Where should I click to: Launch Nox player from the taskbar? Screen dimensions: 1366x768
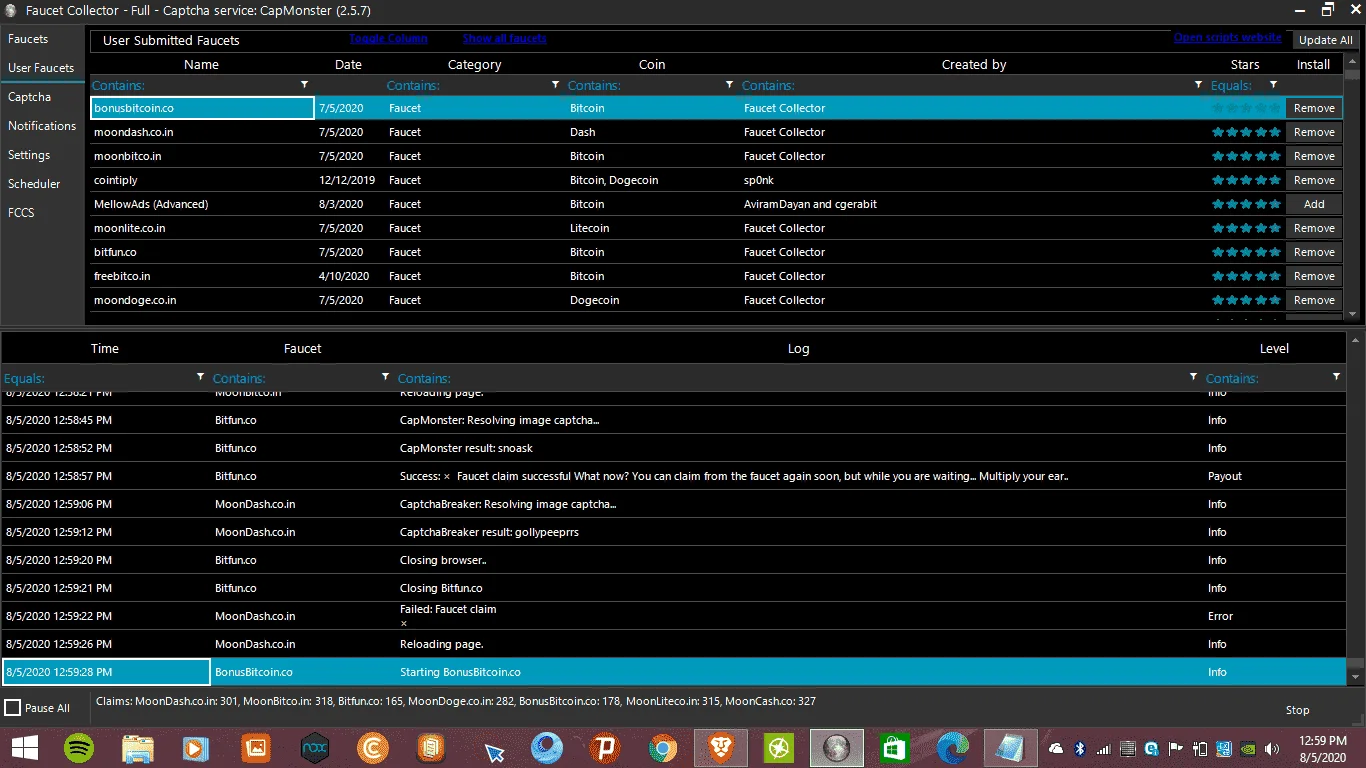pyautogui.click(x=315, y=747)
